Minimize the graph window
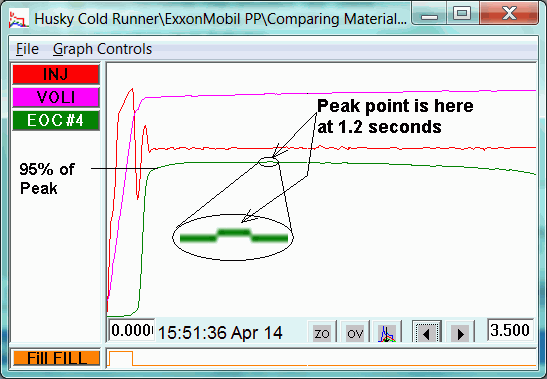The image size is (547, 379). (429, 14)
